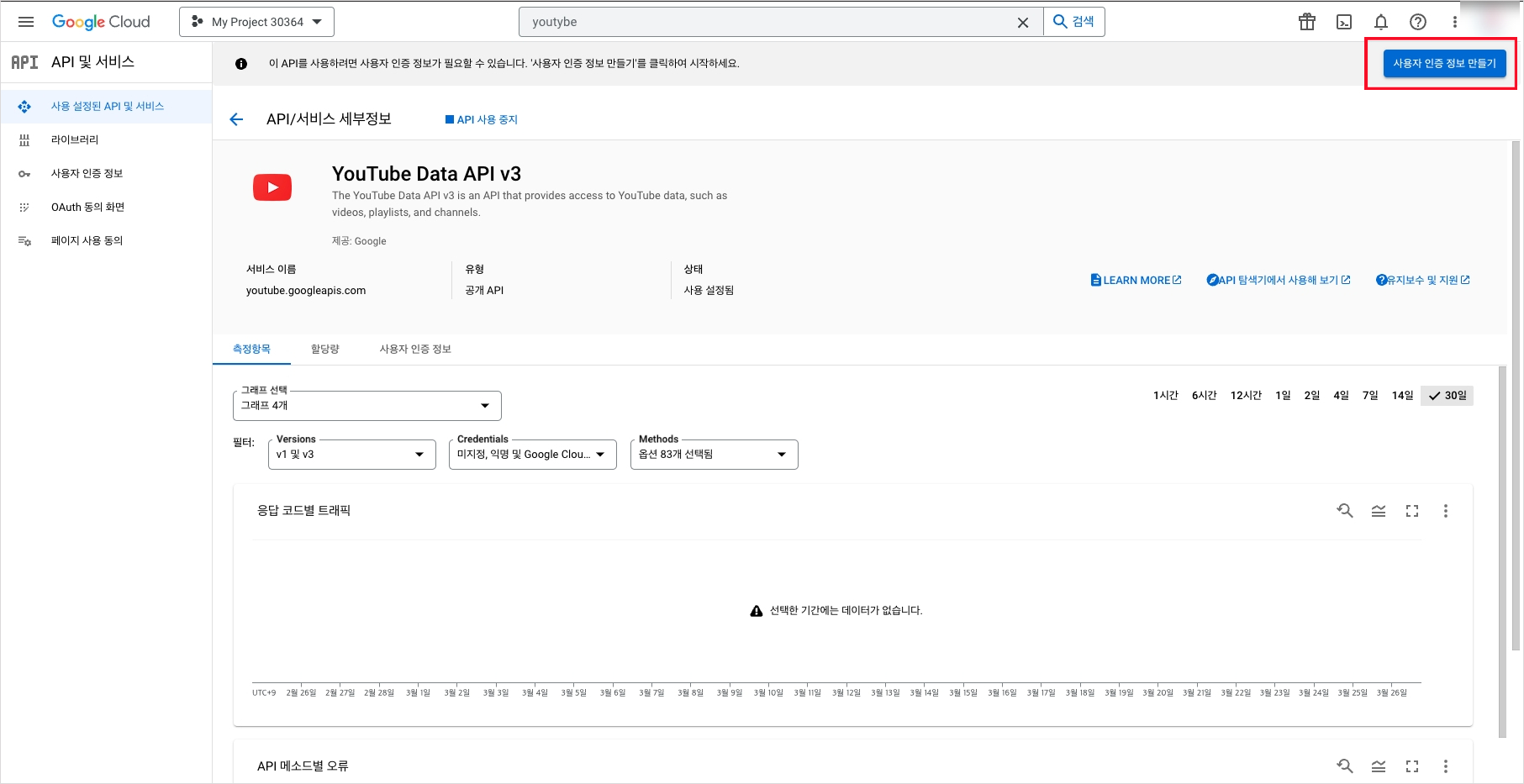The width and height of the screenshot is (1524, 784).
Task: Click API 사용 중지 button
Action: 482,119
